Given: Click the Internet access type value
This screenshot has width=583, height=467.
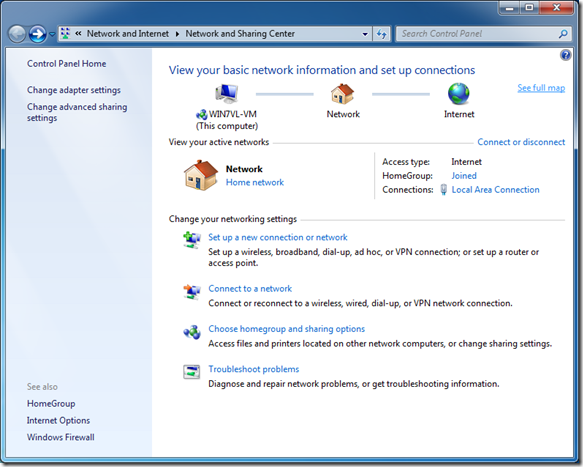Looking at the screenshot, I should [466, 162].
